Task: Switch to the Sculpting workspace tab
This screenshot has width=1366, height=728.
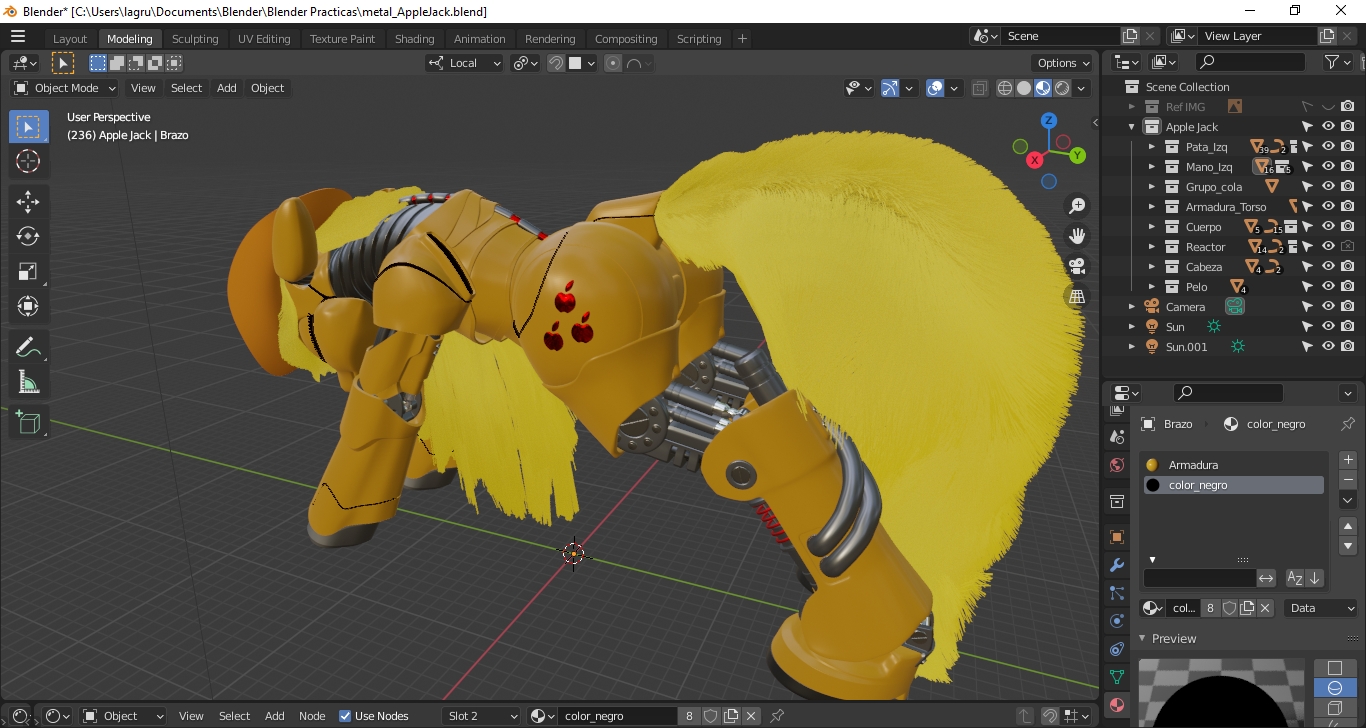Action: pyautogui.click(x=195, y=39)
